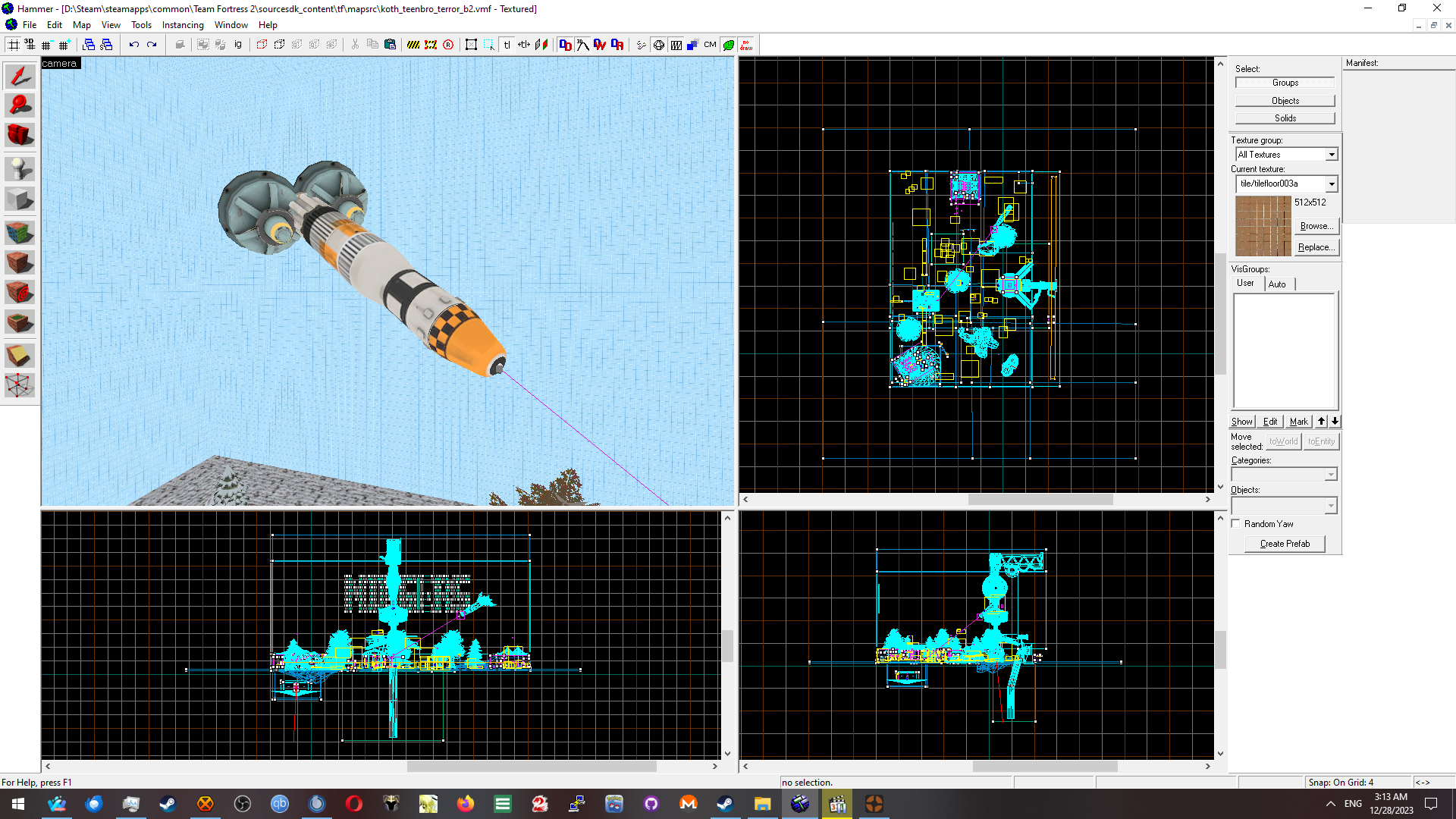
Task: Select the Block tool gray cube
Action: [x=20, y=199]
